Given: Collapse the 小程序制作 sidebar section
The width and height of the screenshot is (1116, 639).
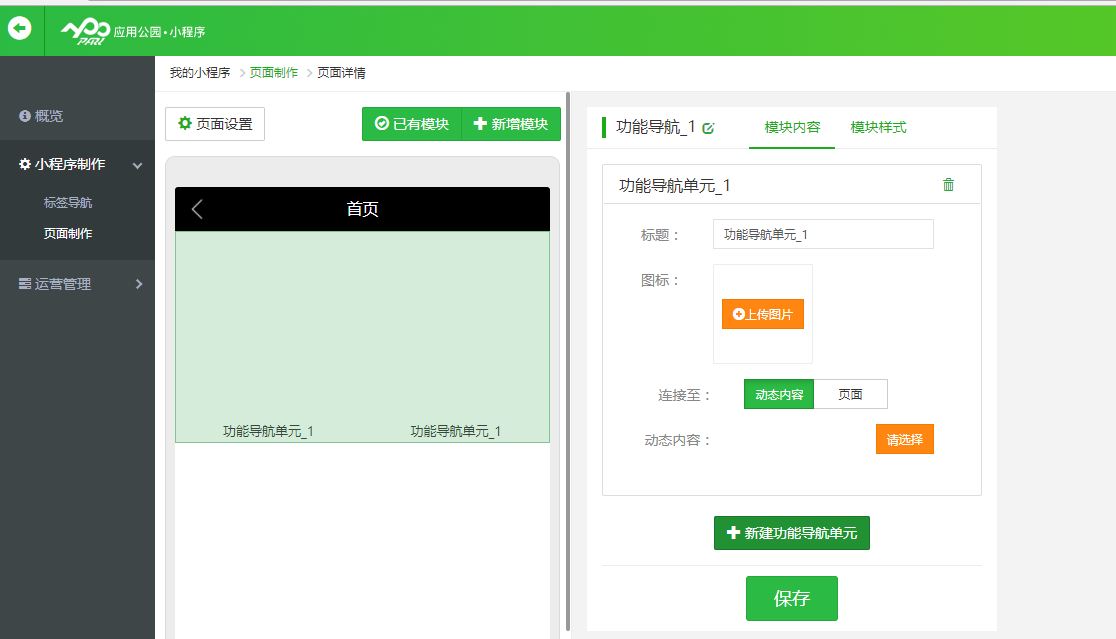Looking at the screenshot, I should click(x=137, y=165).
